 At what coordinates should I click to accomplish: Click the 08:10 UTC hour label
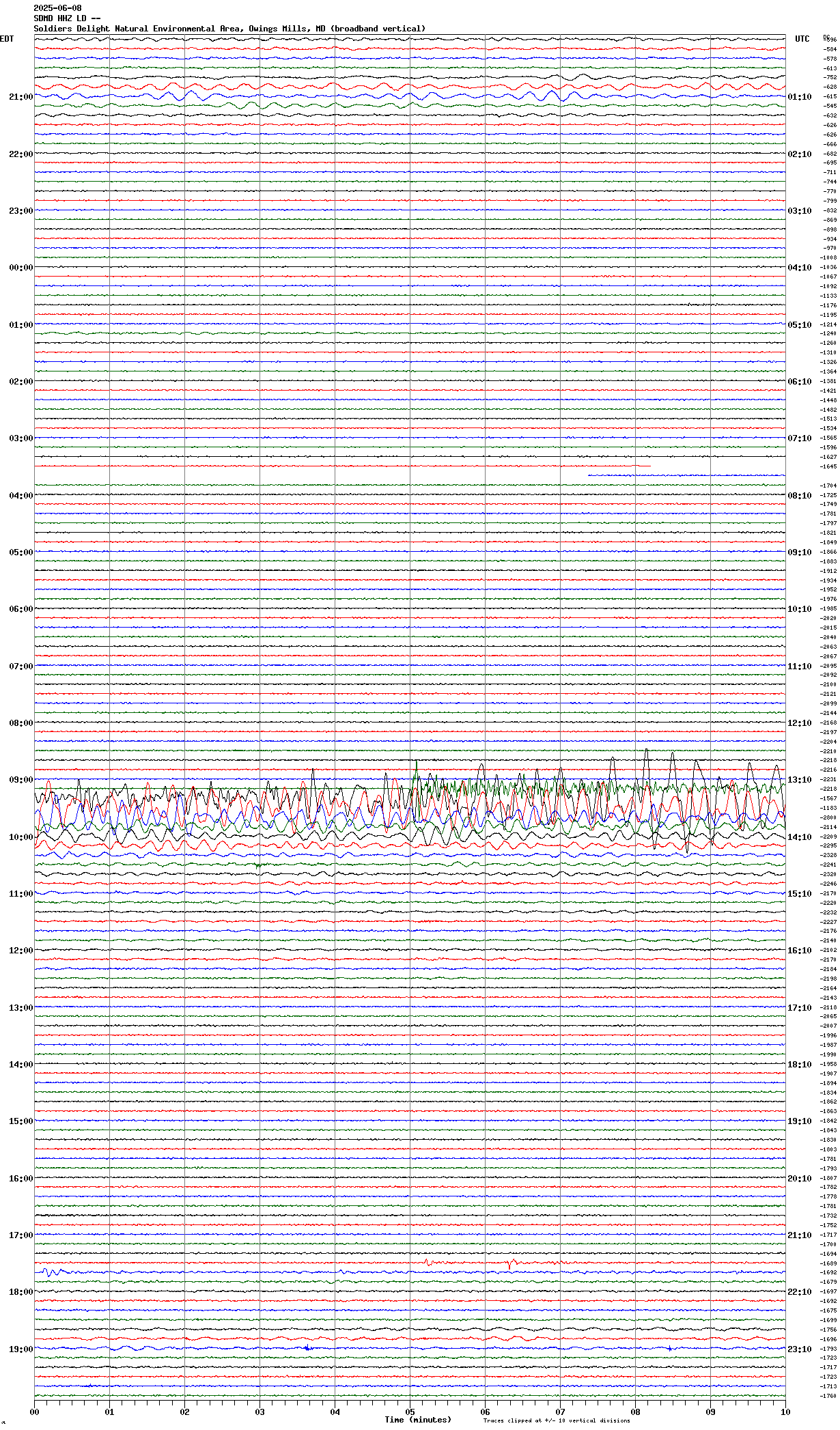coord(800,496)
